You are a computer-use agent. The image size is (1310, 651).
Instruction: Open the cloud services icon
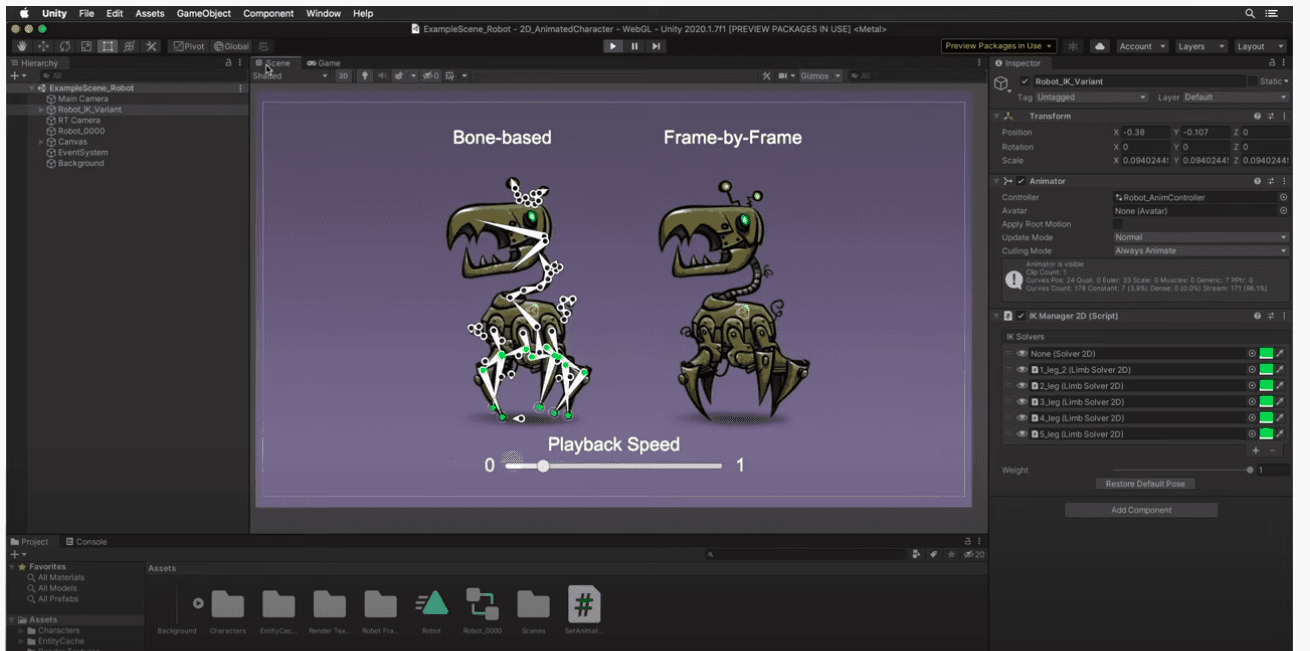[x=1100, y=46]
